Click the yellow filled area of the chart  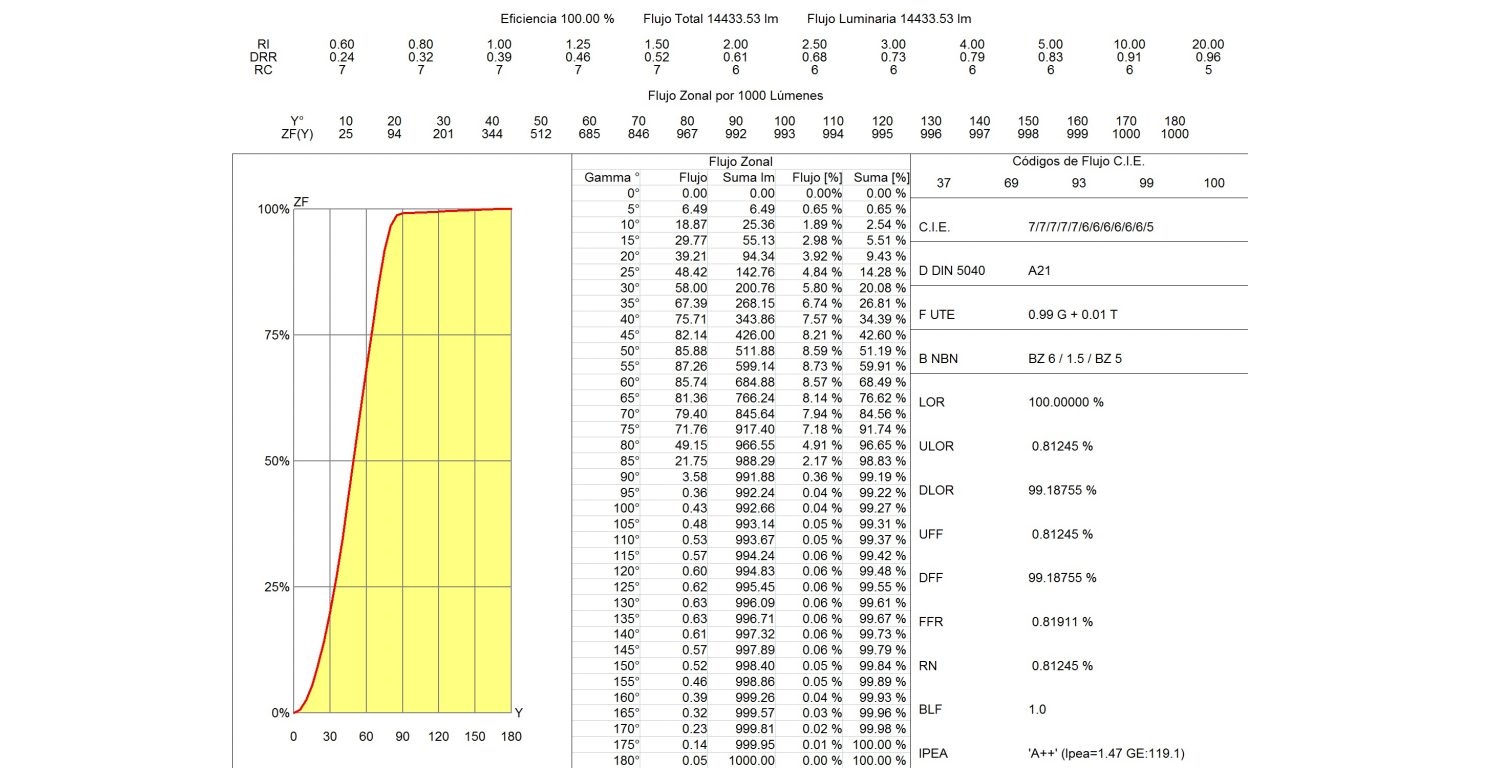click(440, 500)
